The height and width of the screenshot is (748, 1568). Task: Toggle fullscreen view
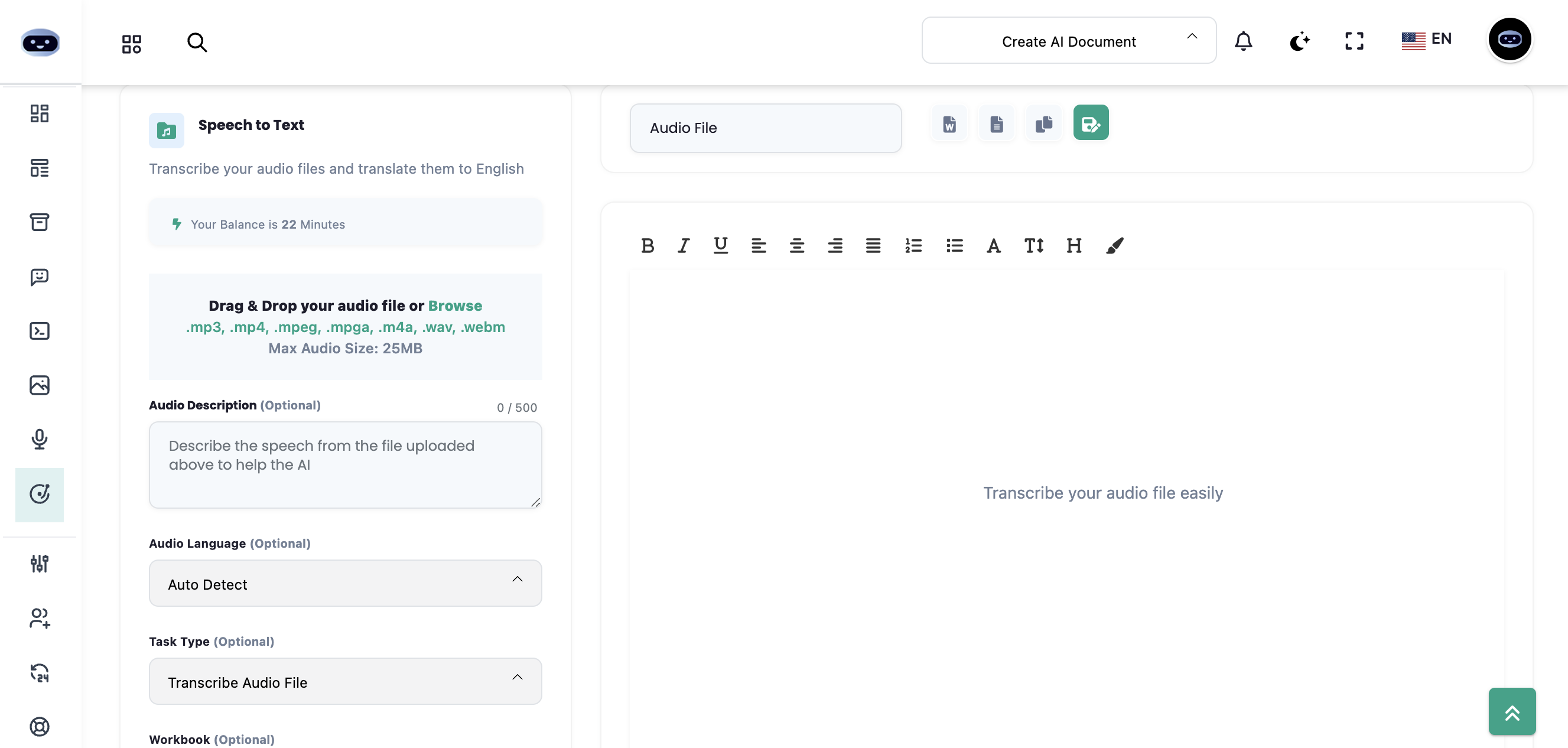[1354, 41]
